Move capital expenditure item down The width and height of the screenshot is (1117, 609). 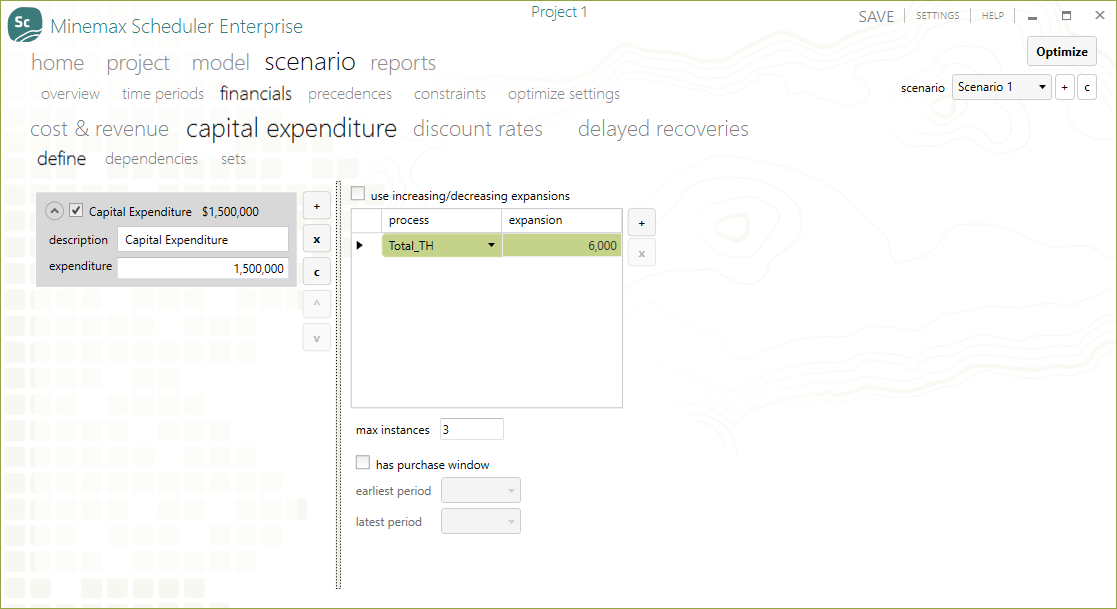[x=316, y=338]
